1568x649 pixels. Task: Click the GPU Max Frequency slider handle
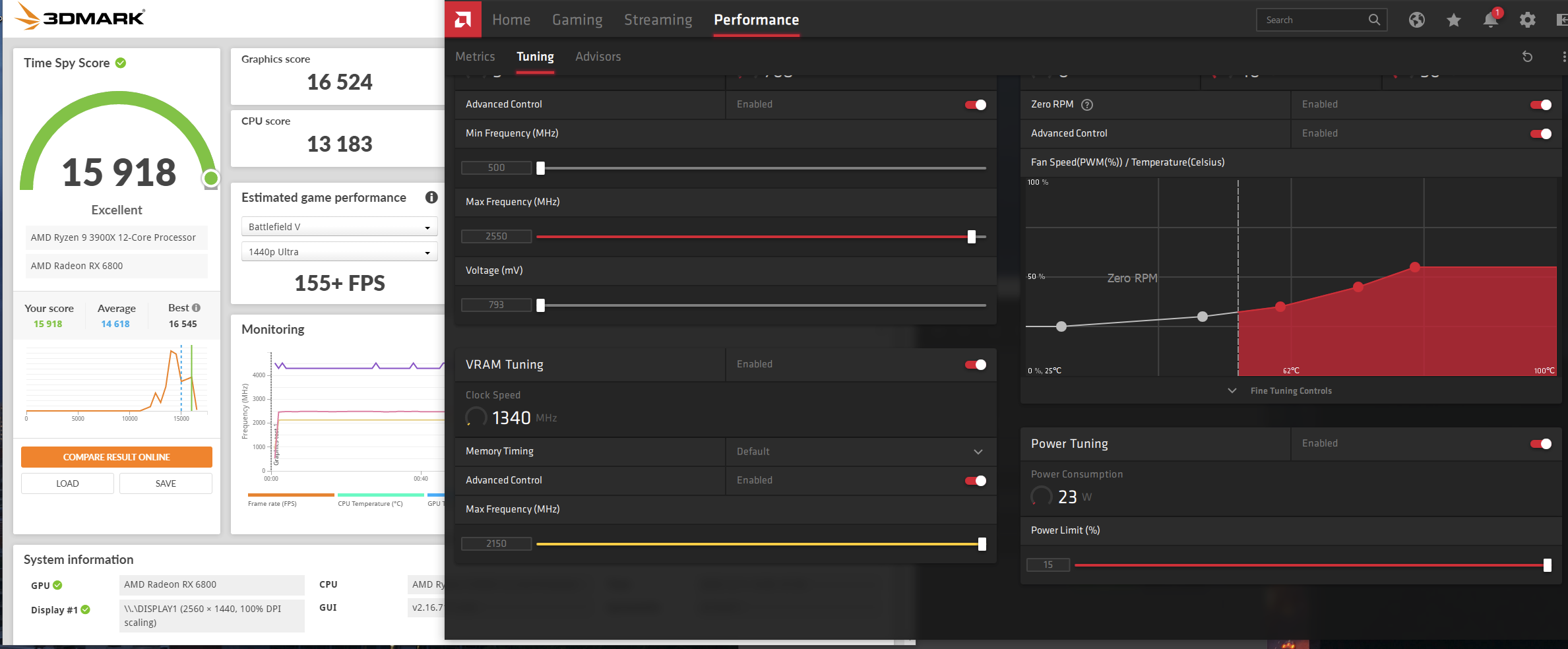coord(972,237)
